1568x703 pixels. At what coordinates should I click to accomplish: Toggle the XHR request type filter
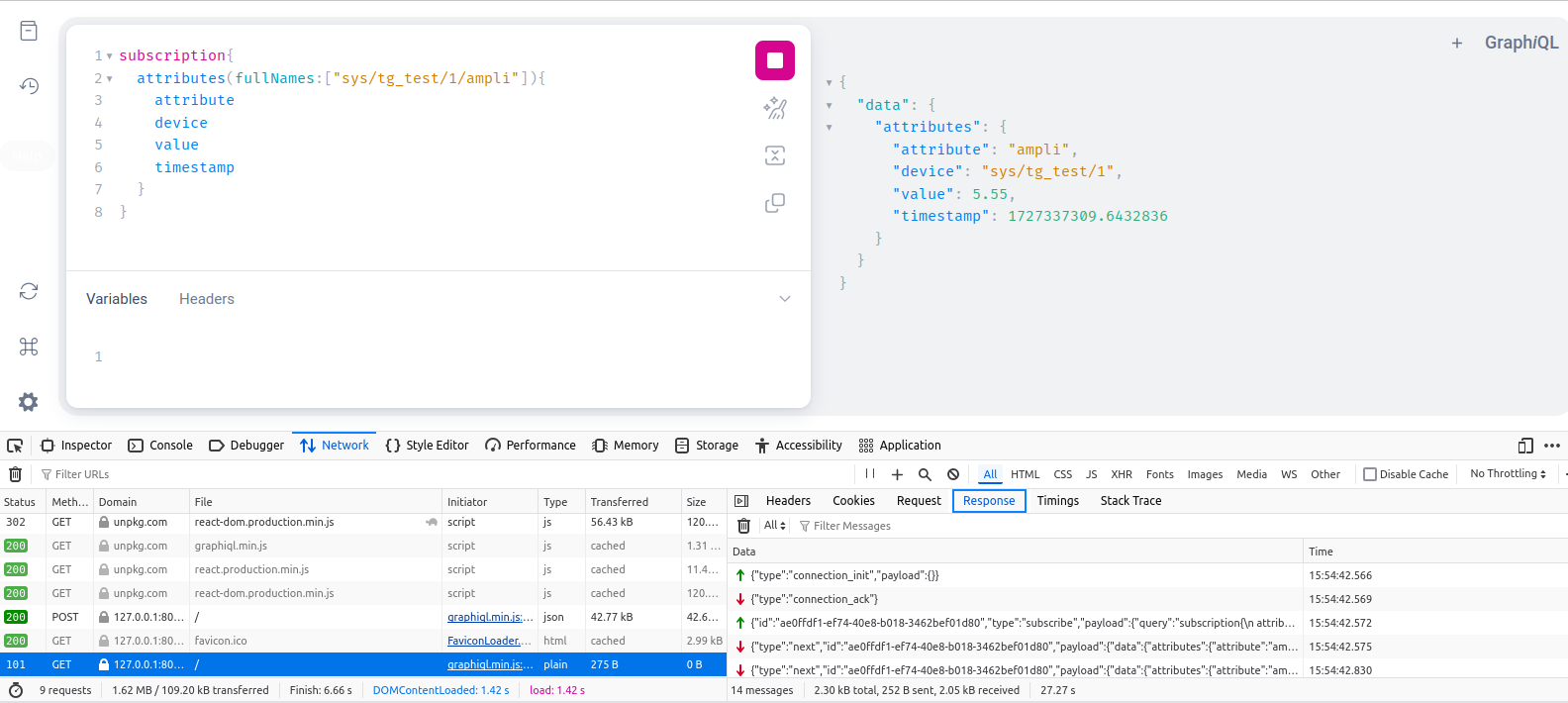(1121, 474)
